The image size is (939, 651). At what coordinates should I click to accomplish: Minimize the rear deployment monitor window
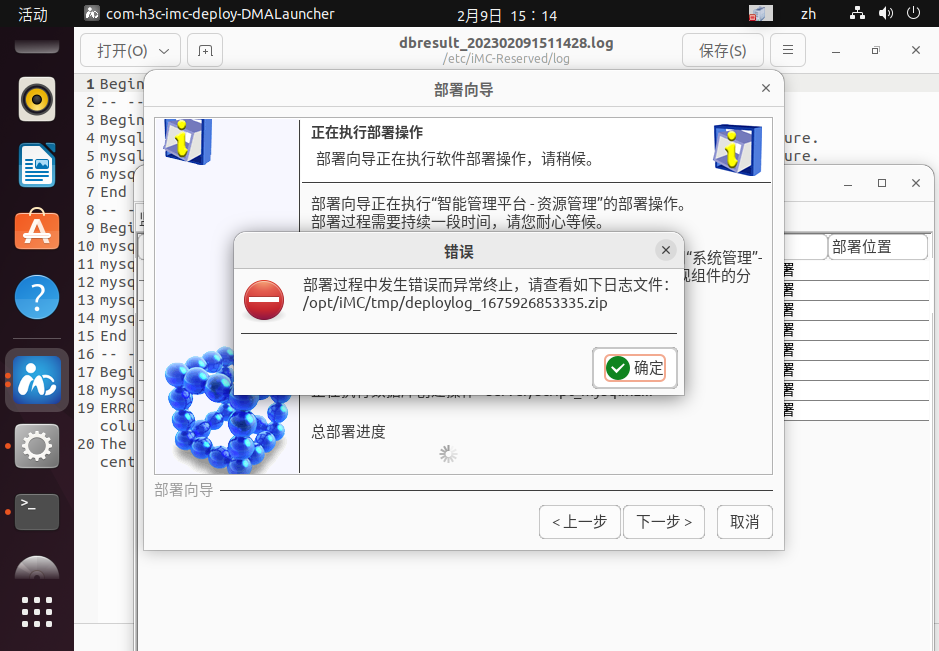[847, 184]
